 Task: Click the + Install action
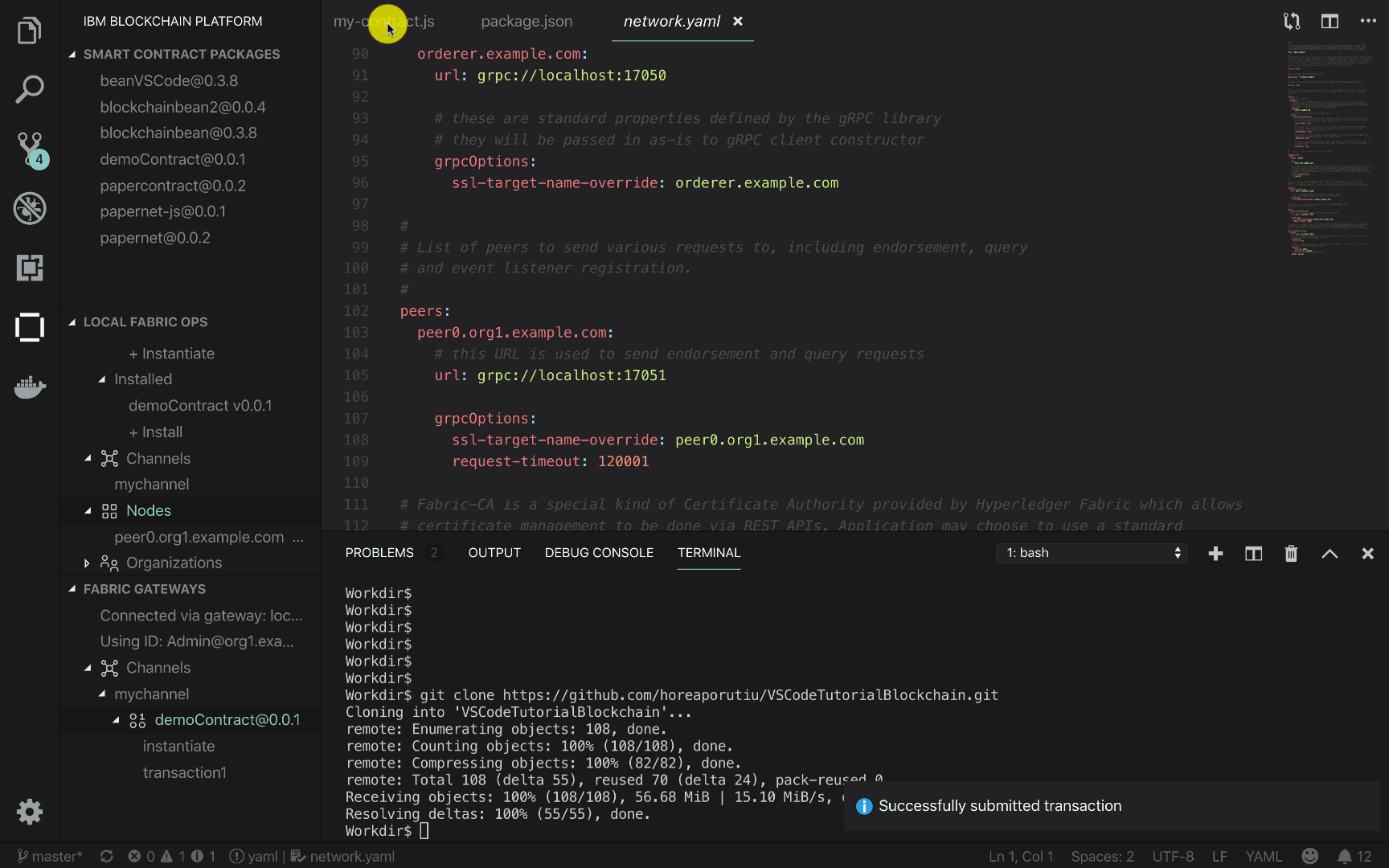(156, 432)
